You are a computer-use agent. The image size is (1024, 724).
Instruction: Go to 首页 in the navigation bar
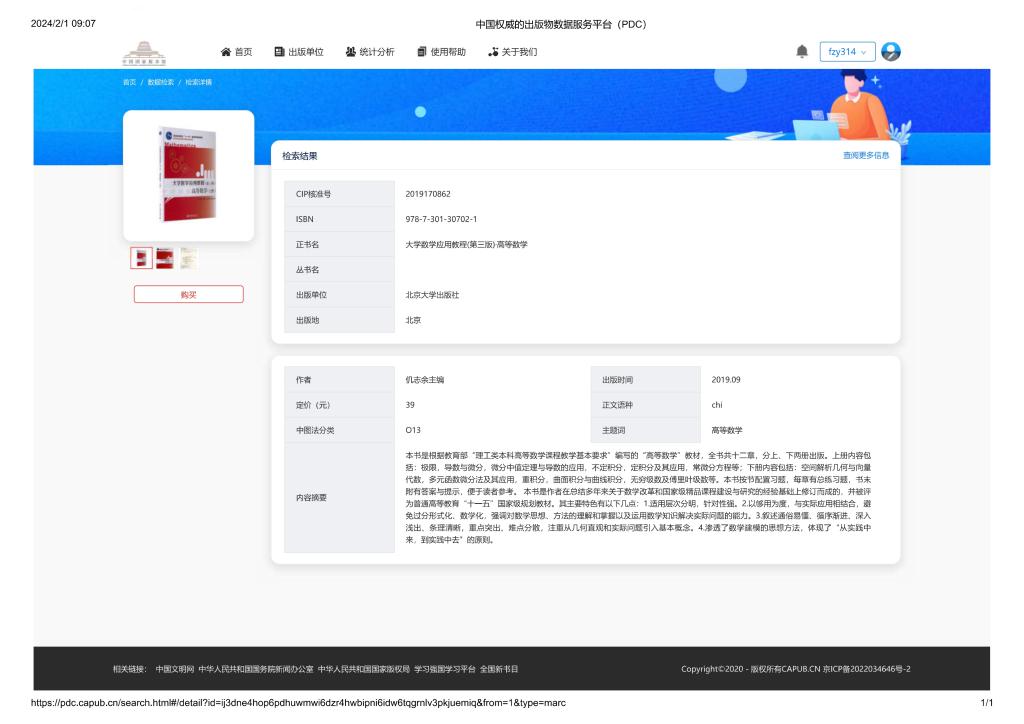[236, 52]
